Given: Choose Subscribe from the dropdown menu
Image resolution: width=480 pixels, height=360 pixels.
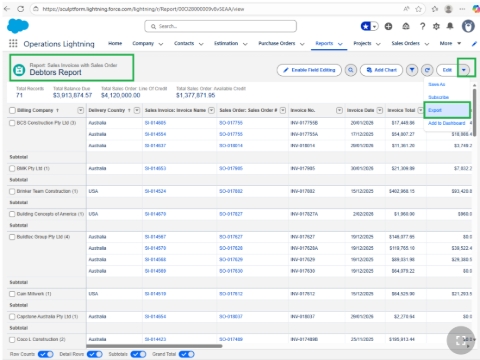Looking at the screenshot, I should tap(438, 97).
